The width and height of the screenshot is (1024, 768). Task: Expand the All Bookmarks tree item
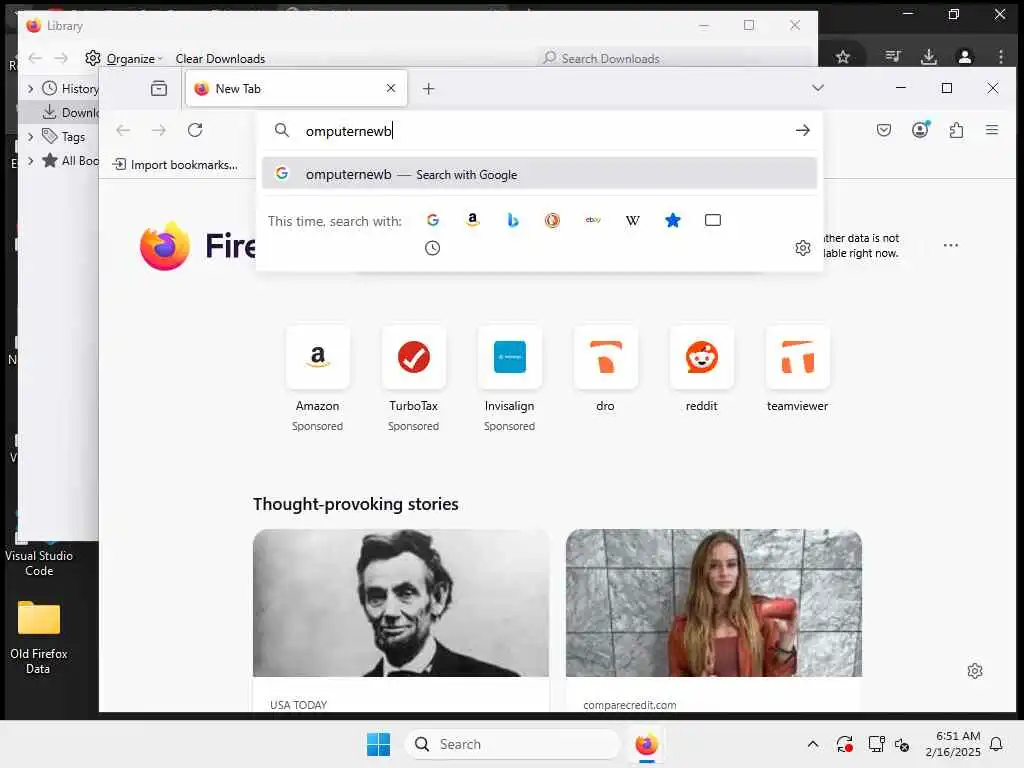point(30,161)
